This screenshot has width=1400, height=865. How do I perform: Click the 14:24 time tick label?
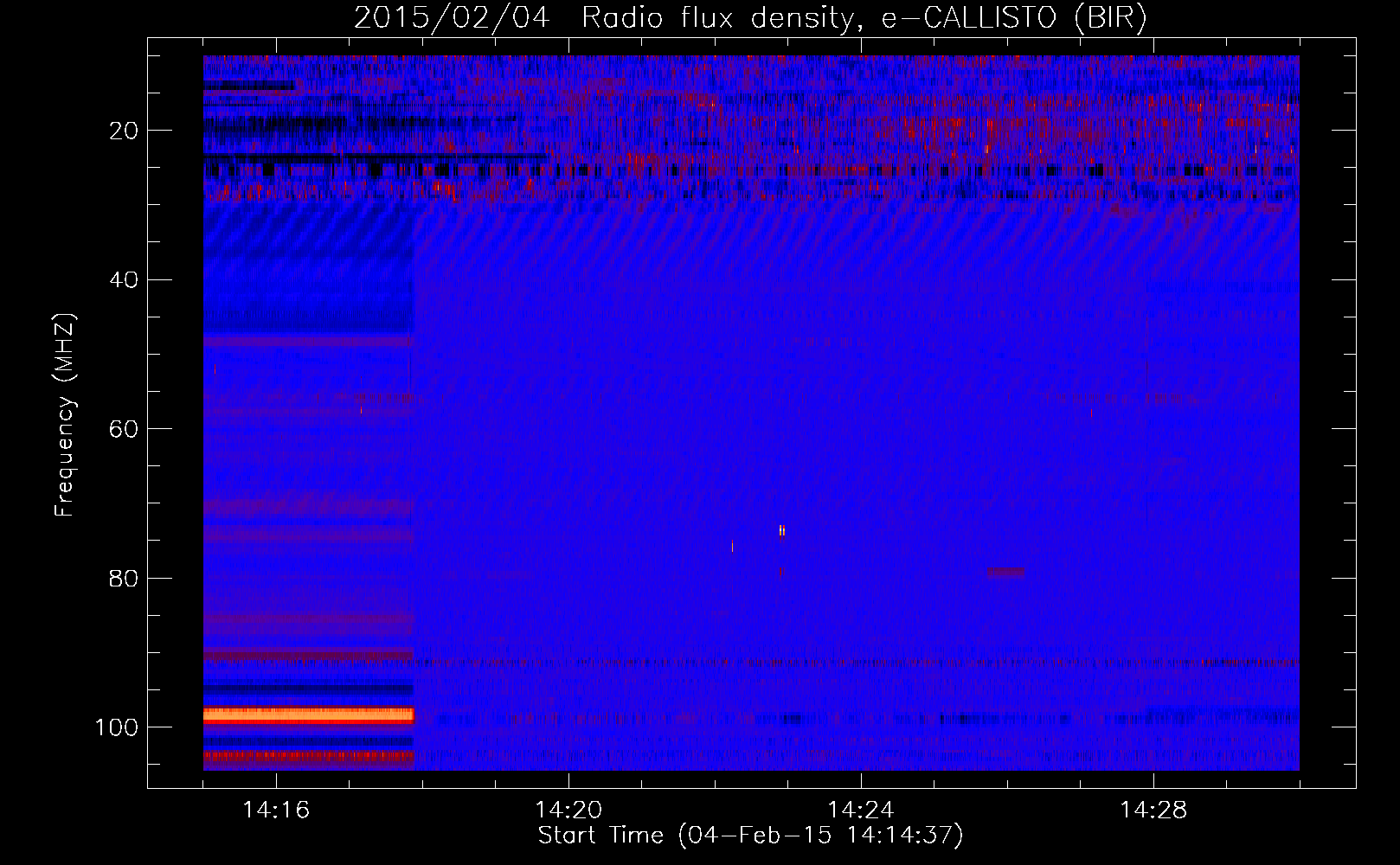861,811
